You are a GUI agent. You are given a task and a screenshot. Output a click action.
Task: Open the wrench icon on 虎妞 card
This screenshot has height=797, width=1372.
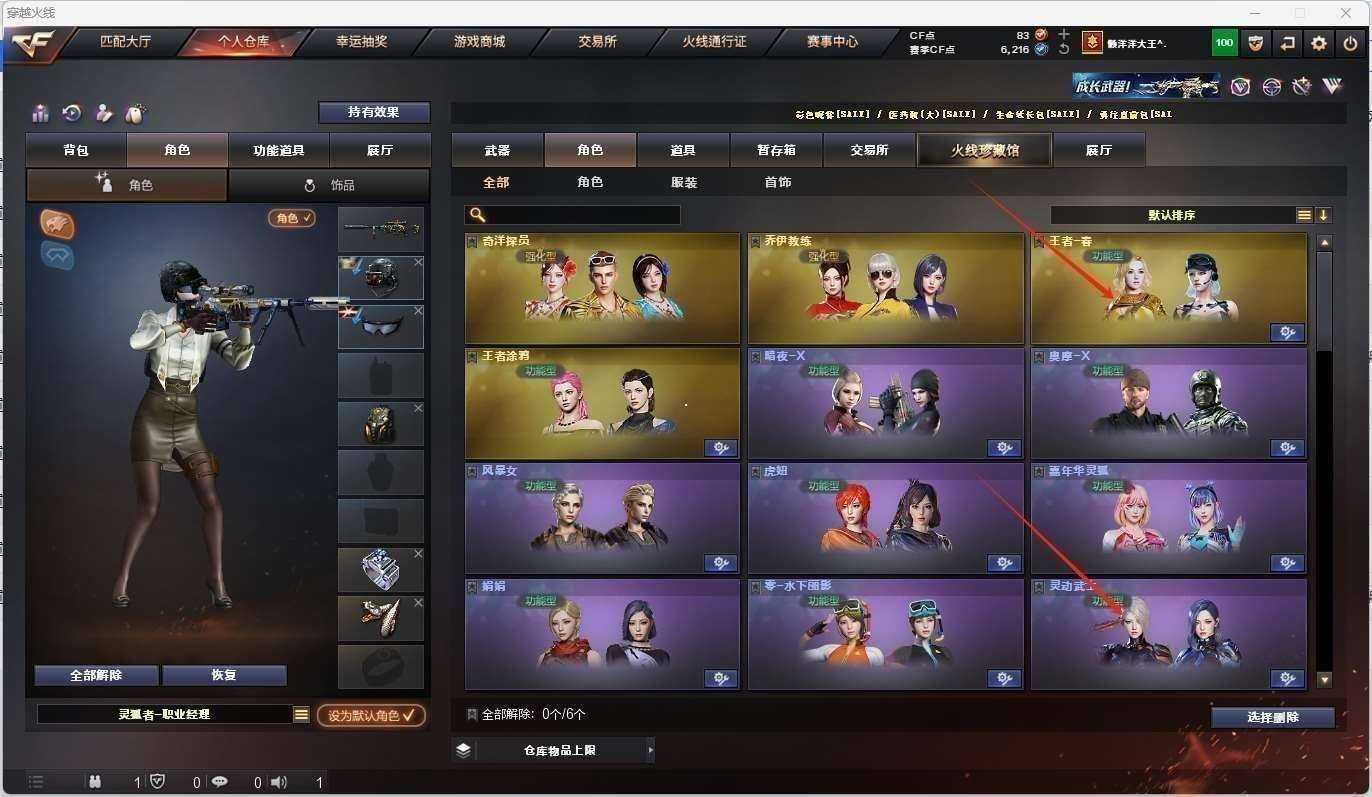click(x=1004, y=563)
